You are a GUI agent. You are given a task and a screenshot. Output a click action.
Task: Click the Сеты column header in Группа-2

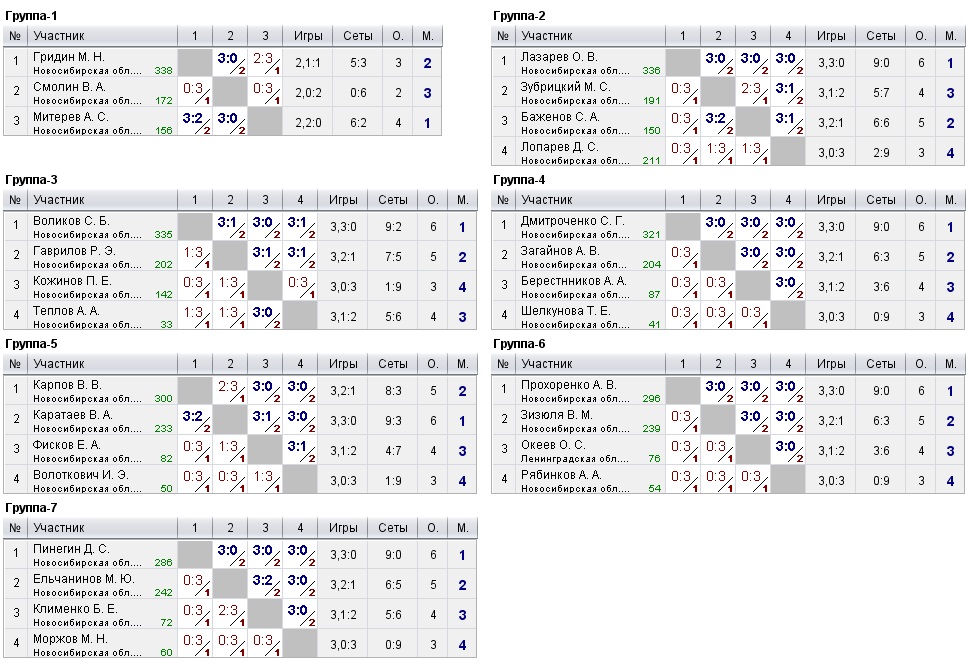tap(880, 36)
